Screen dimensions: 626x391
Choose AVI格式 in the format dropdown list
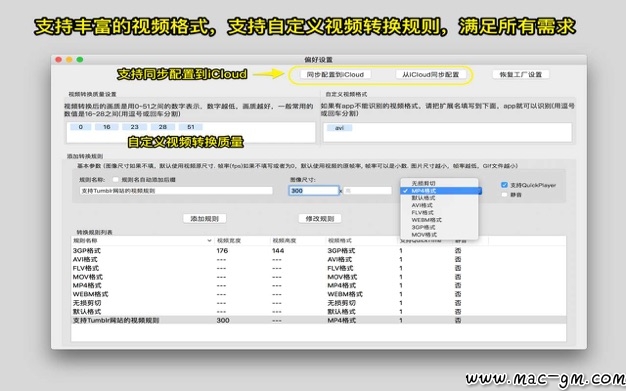pyautogui.click(x=439, y=205)
